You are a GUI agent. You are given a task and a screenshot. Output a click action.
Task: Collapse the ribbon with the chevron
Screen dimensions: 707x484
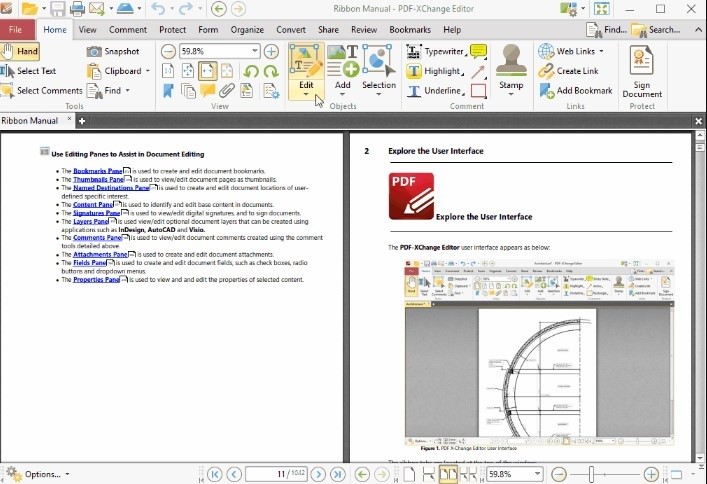pos(698,30)
